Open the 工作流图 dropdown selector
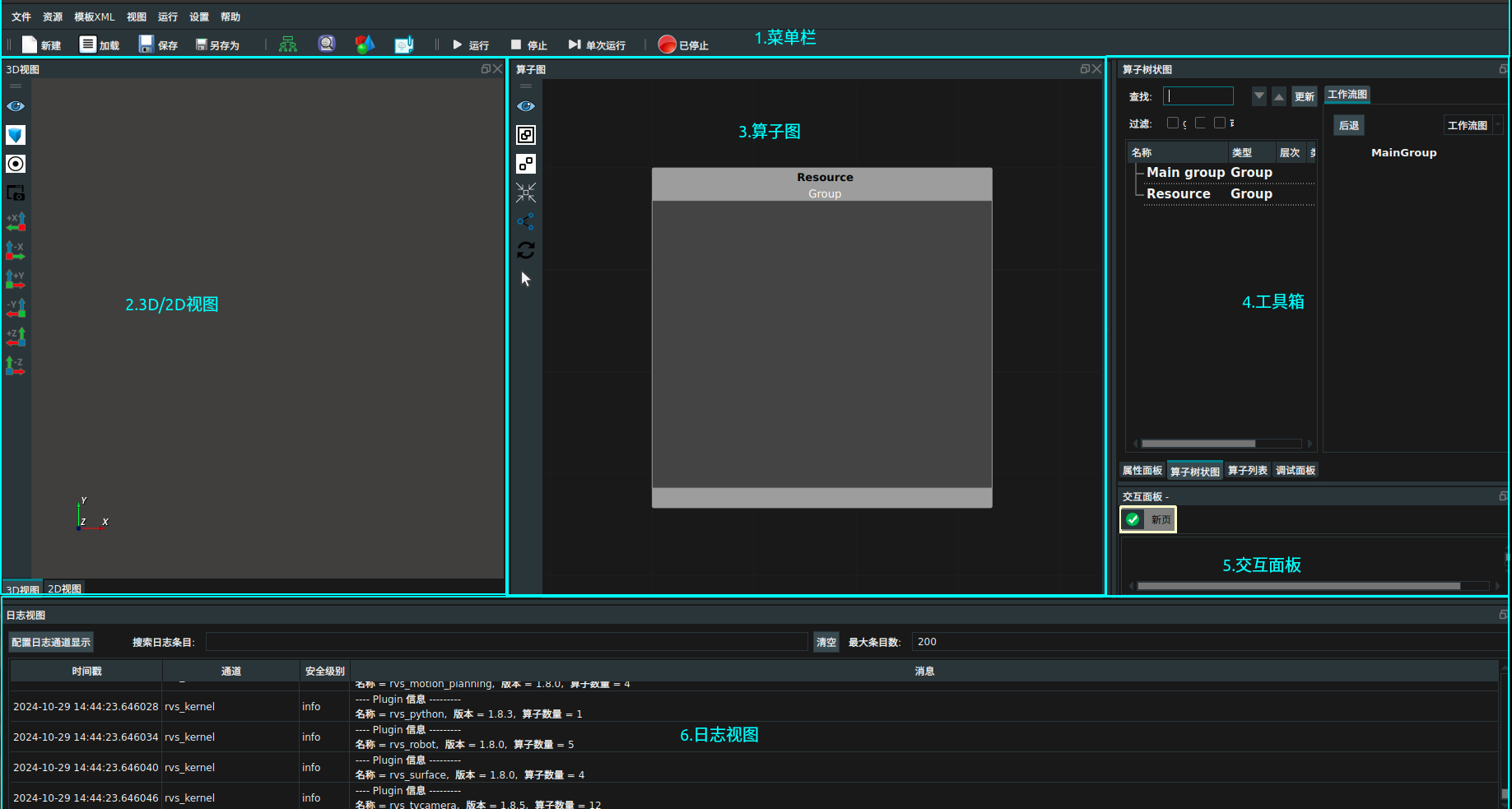 (x=1474, y=125)
